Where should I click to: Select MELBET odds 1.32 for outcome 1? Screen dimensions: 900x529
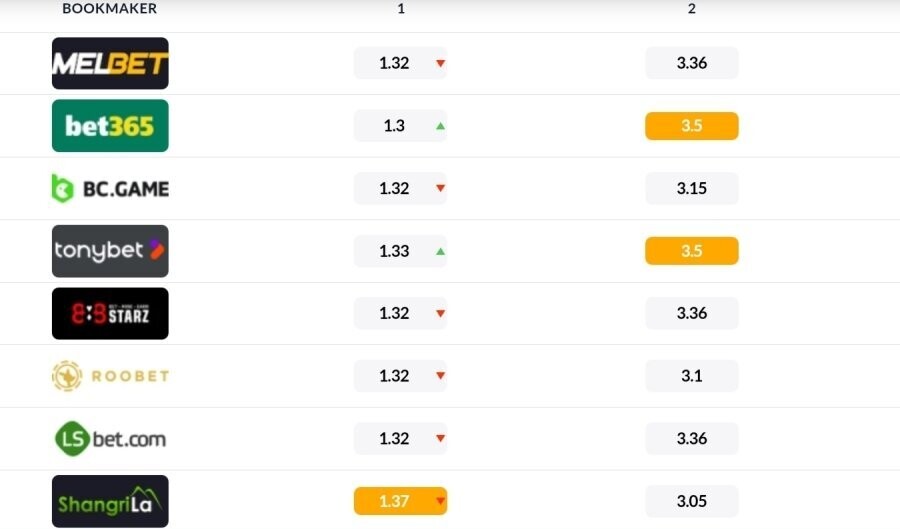tap(400, 63)
